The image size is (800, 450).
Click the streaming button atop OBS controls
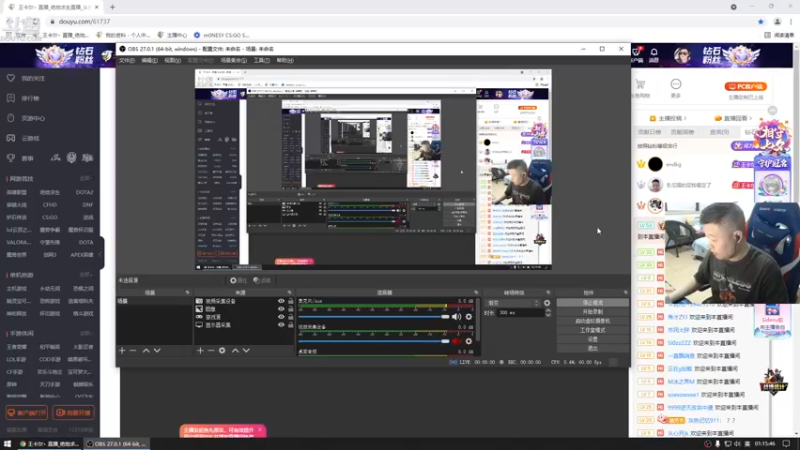point(592,303)
